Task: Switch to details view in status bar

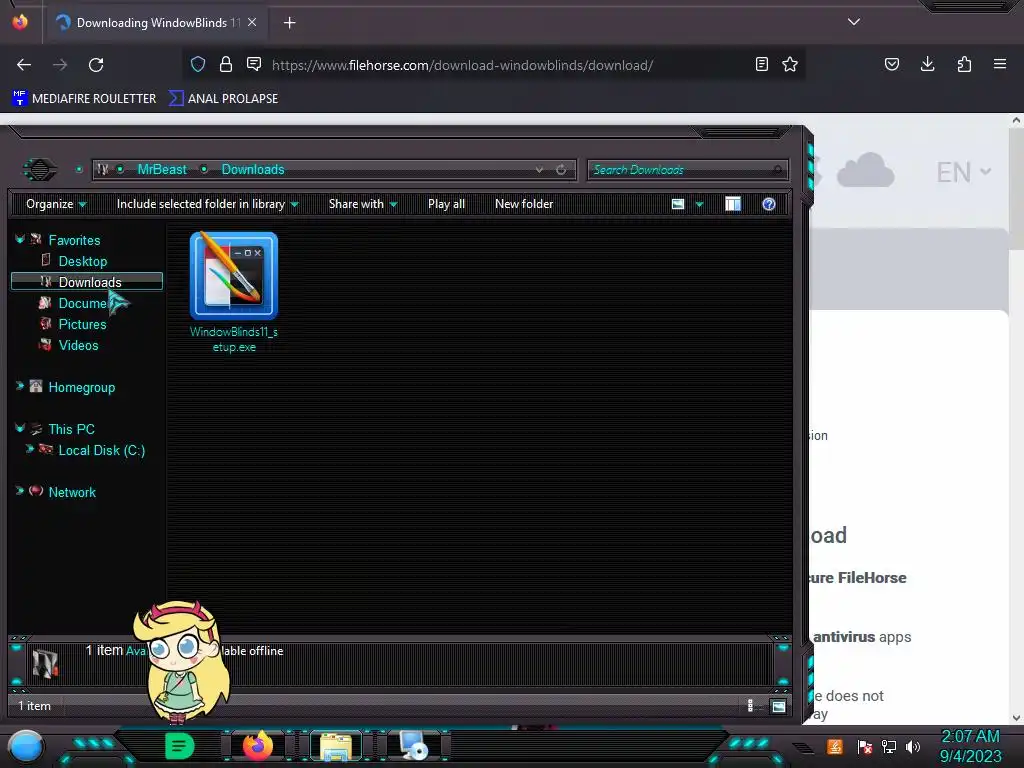Action: [x=750, y=706]
